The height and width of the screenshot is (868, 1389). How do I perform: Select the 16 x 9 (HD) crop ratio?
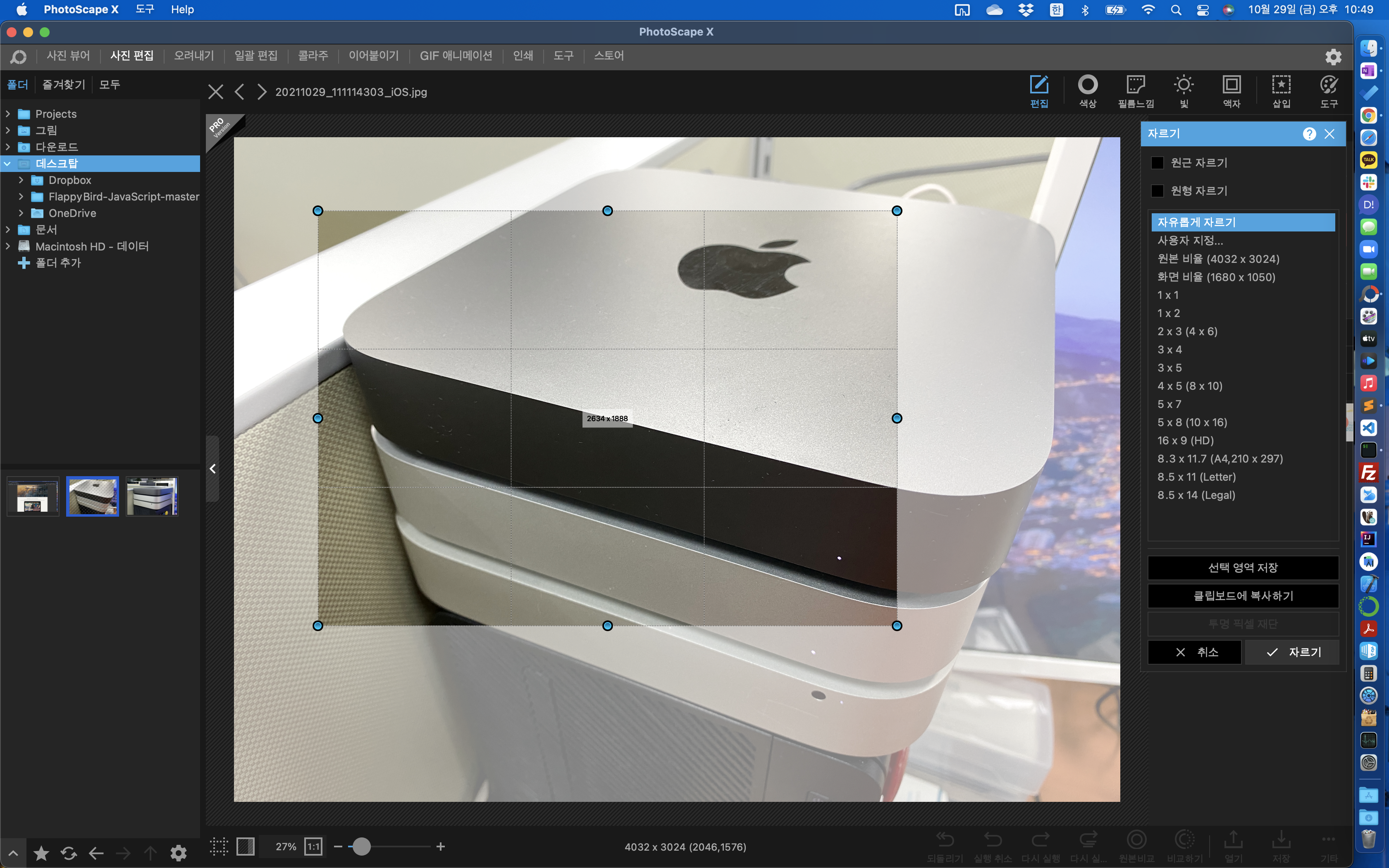coord(1185,440)
